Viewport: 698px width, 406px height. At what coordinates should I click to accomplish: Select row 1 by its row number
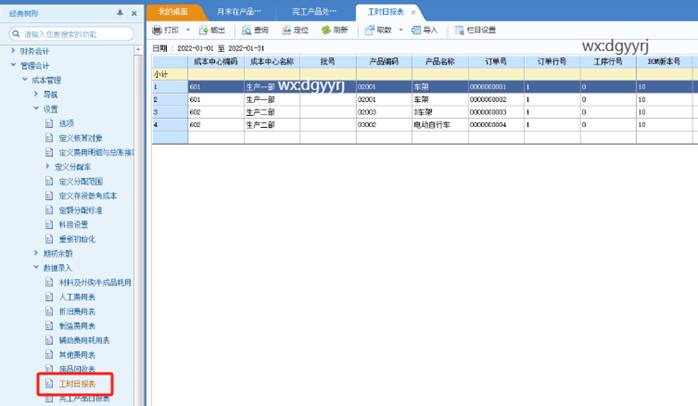coord(170,87)
